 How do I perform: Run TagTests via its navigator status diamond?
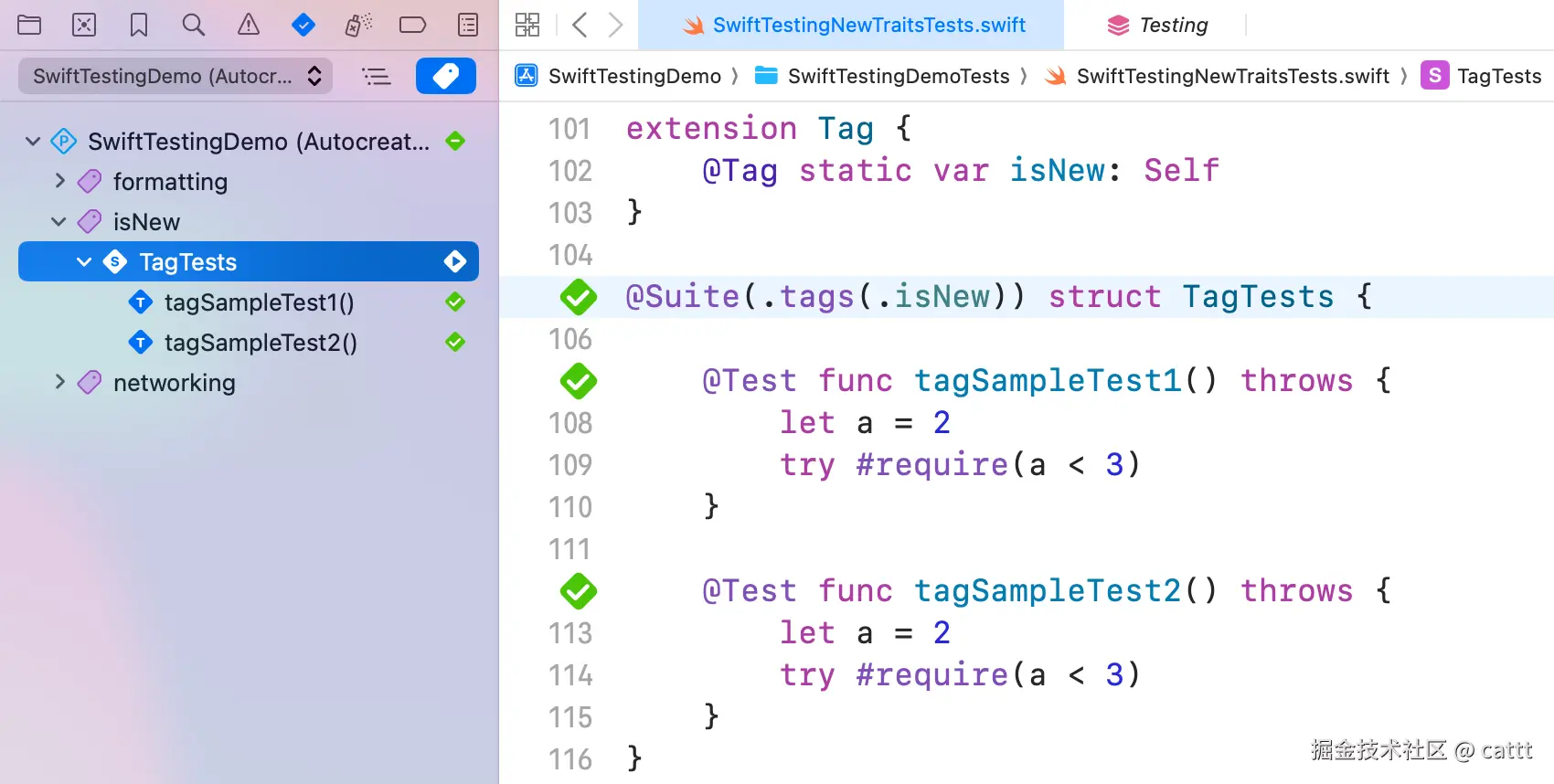tap(455, 262)
